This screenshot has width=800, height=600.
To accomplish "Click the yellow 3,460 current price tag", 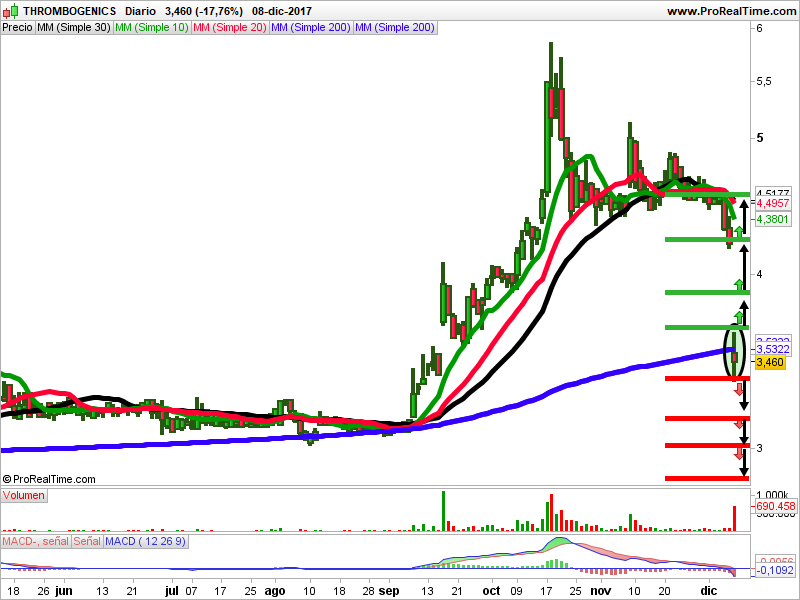I will pyautogui.click(x=769, y=362).
